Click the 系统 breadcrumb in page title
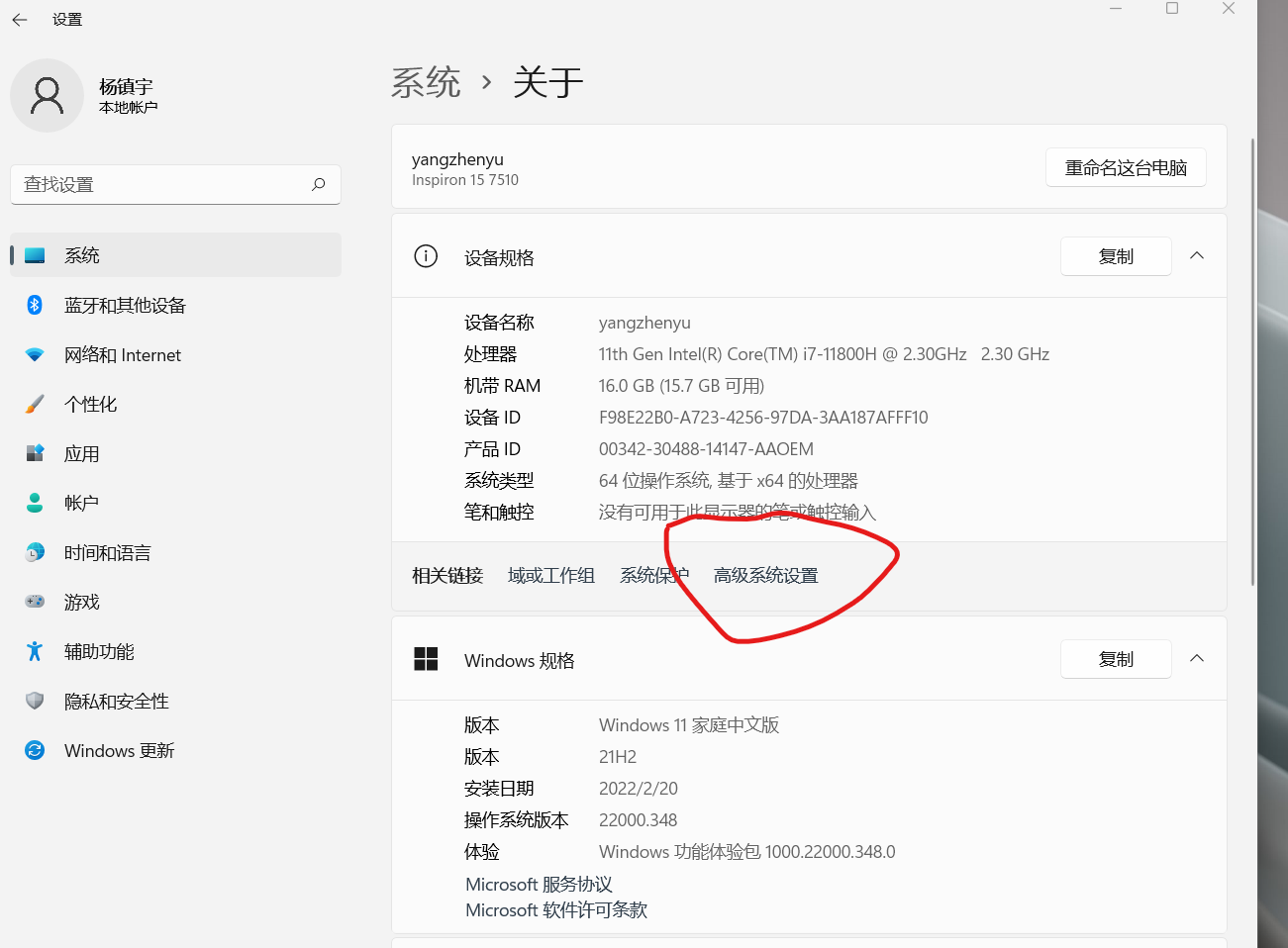 point(427,82)
